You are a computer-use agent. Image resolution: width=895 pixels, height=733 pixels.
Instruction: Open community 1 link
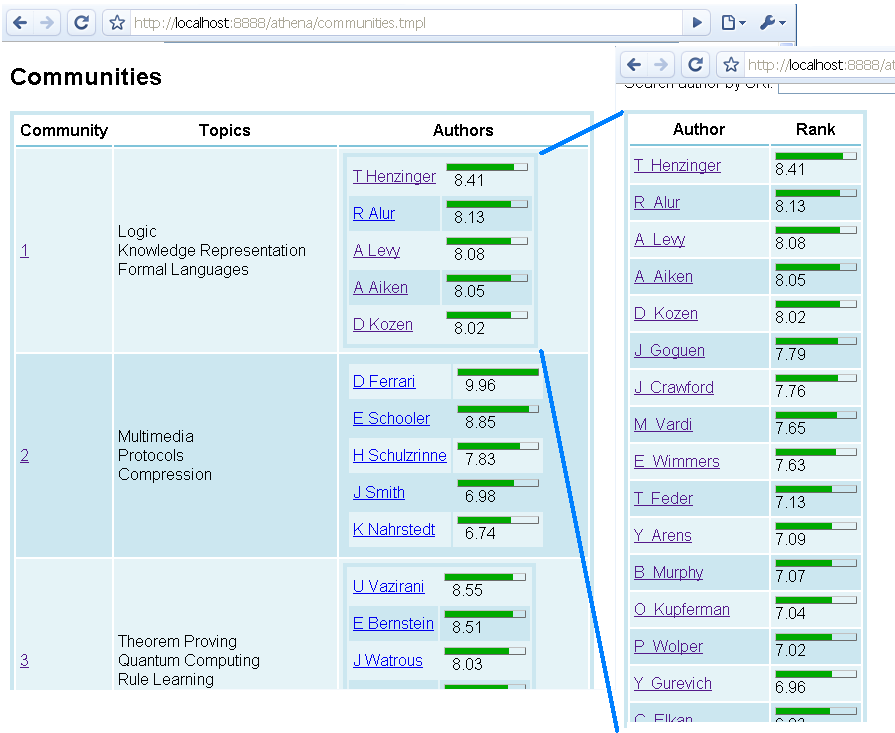pos(25,250)
